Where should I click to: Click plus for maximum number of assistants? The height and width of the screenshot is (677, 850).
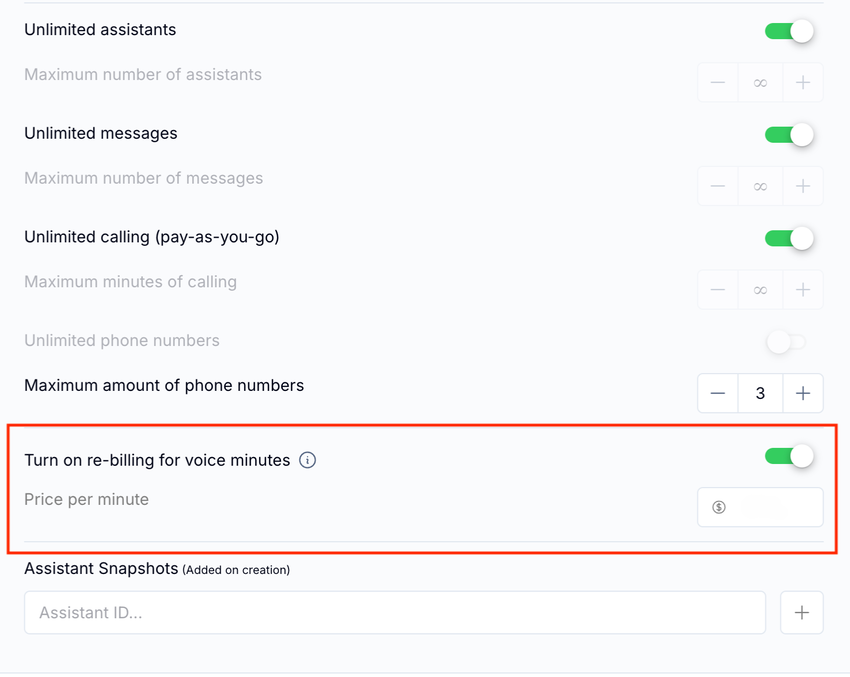803,83
